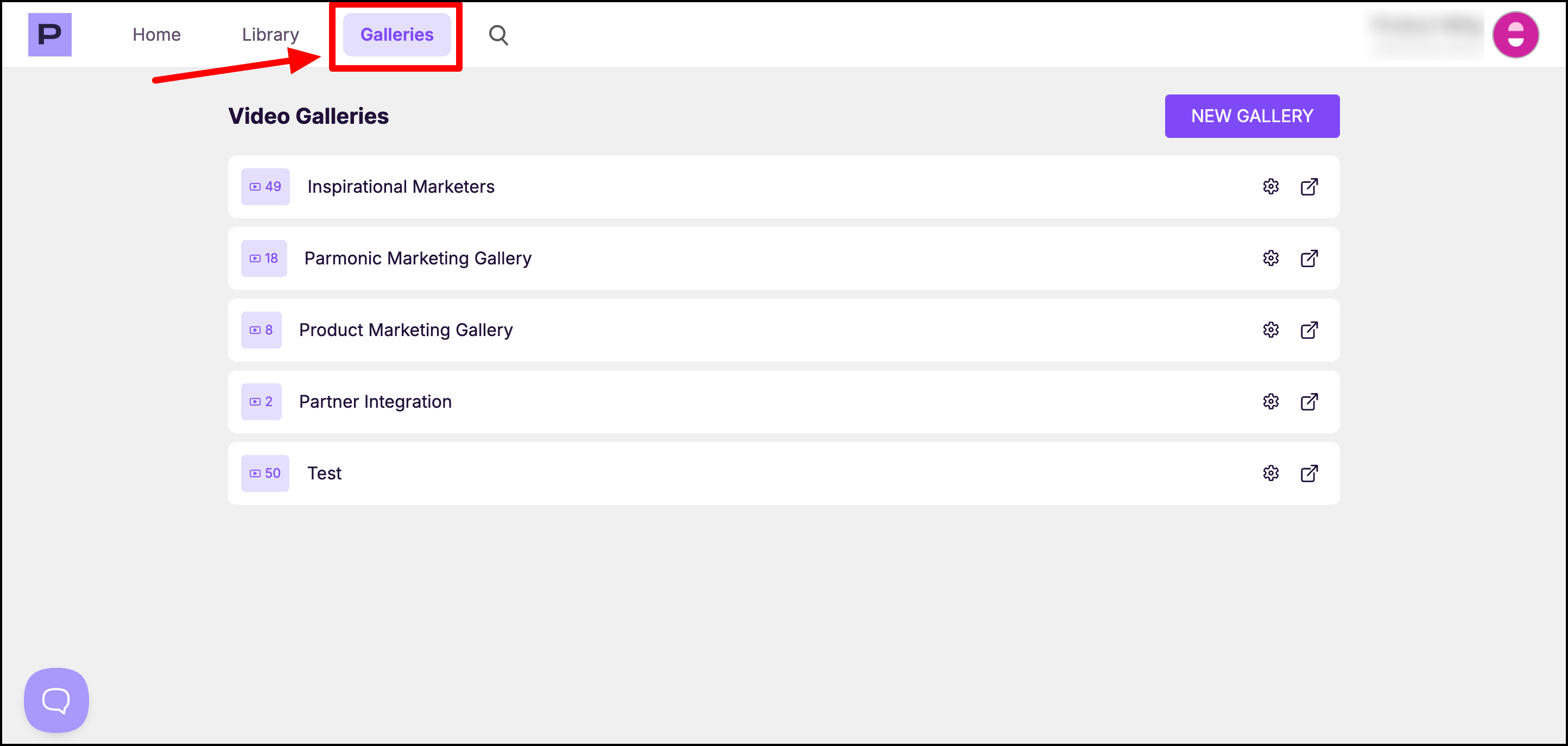Open Product Marketing Gallery settings gear

(1270, 330)
